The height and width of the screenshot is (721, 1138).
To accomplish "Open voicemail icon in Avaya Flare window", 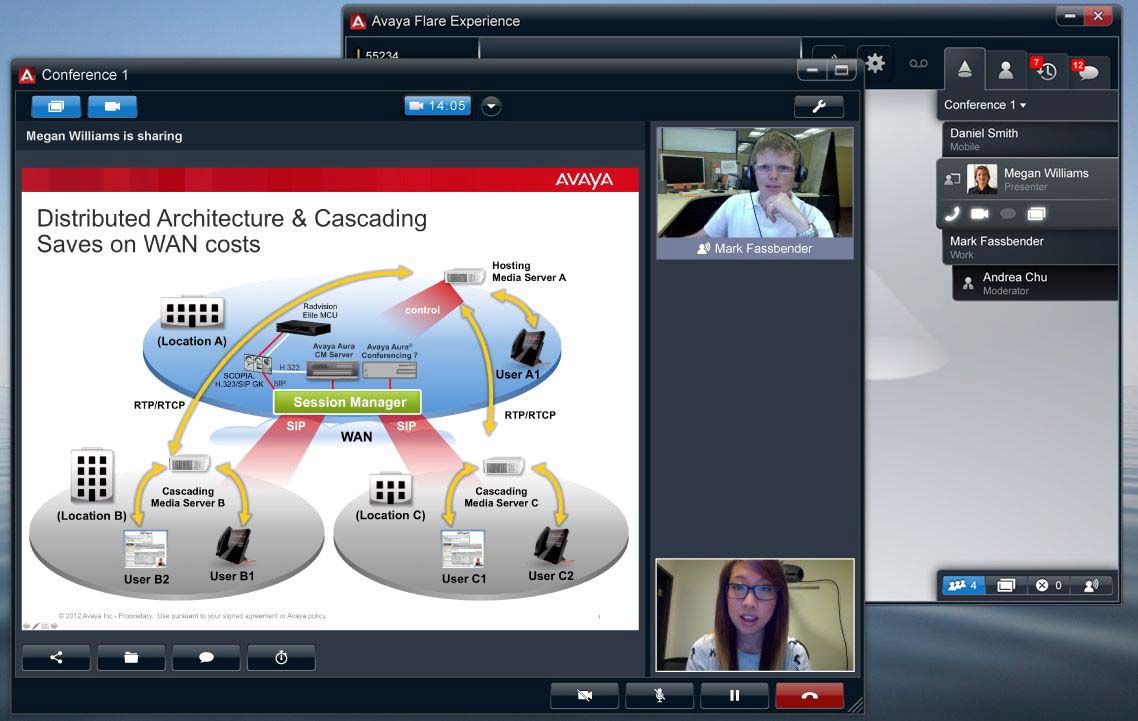I will [x=919, y=64].
